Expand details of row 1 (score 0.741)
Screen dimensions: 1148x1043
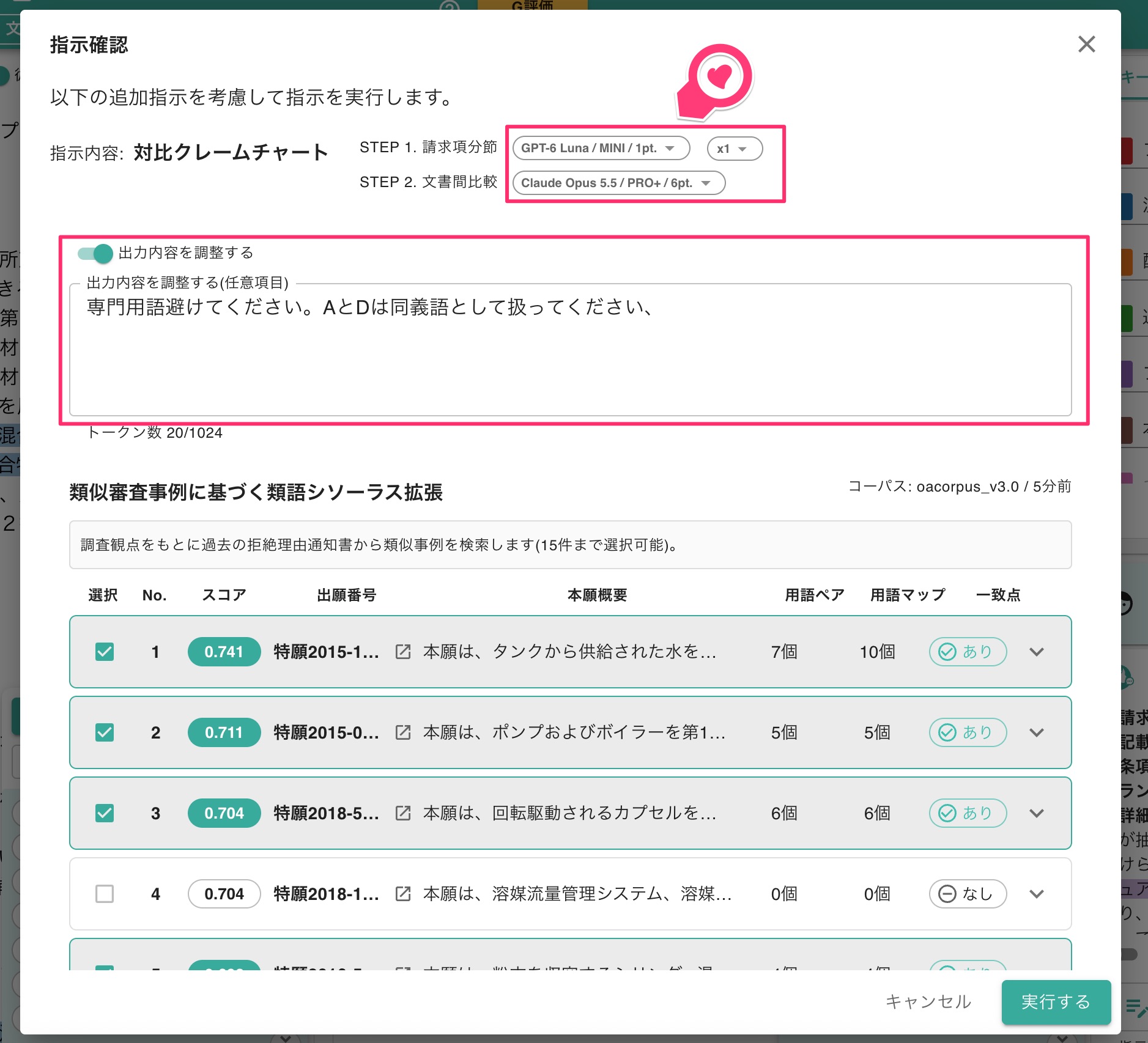click(1037, 652)
